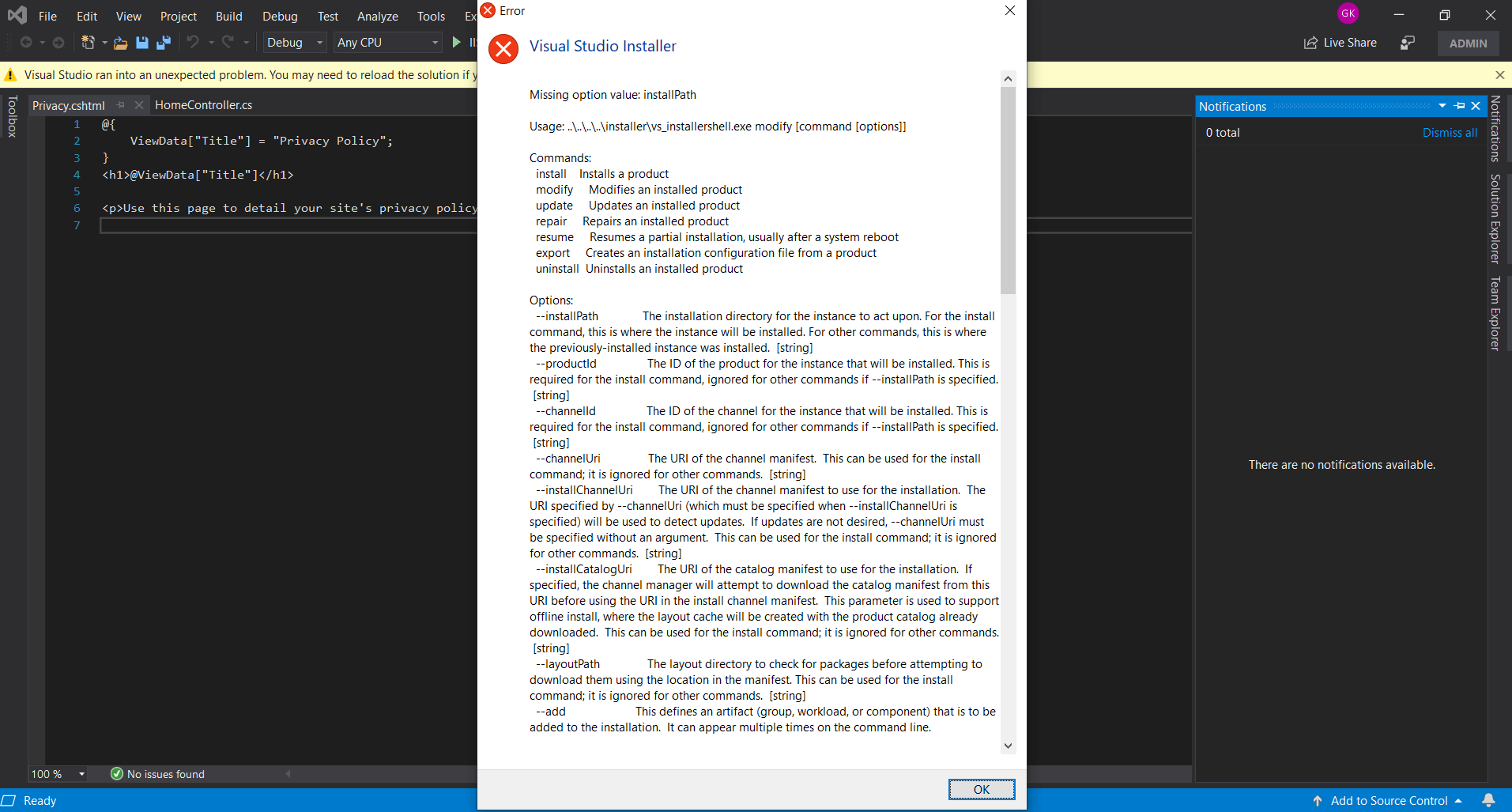The width and height of the screenshot is (1512, 812).
Task: Click the h1 ViewData Title code line
Action: (198, 175)
